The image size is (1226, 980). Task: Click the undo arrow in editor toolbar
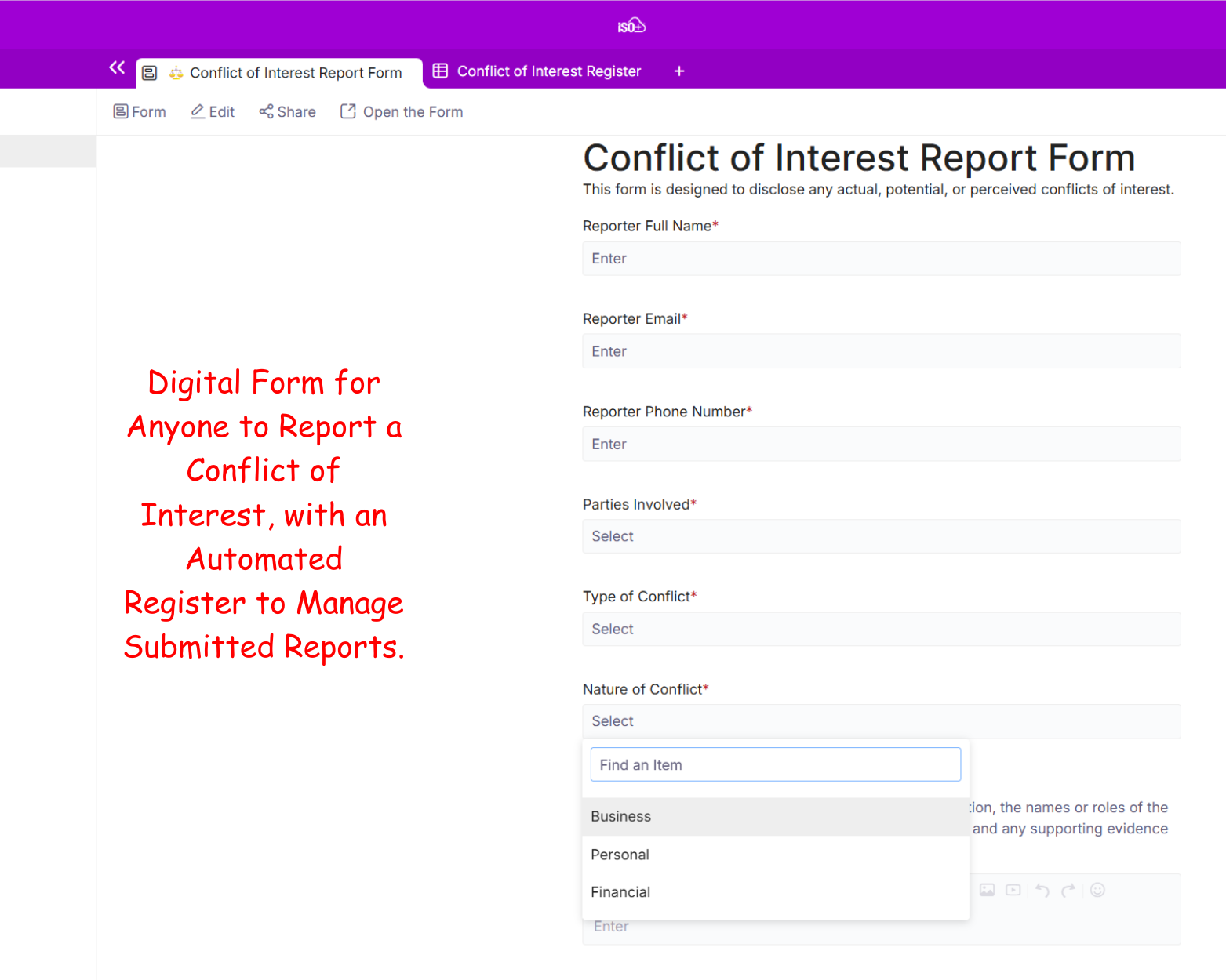pyautogui.click(x=1042, y=890)
